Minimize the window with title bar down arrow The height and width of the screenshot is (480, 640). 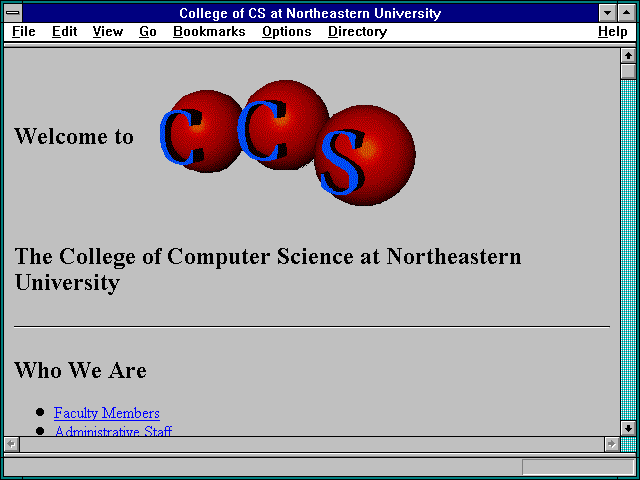coord(607,13)
